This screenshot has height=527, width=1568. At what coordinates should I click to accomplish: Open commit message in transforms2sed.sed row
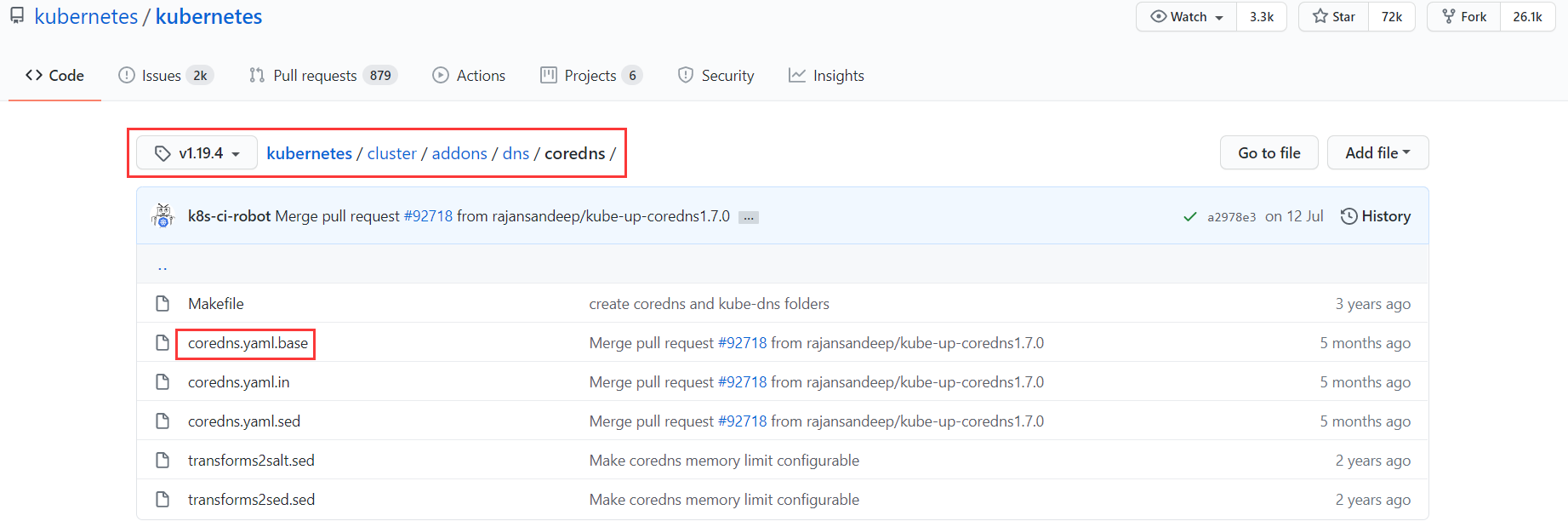(724, 500)
